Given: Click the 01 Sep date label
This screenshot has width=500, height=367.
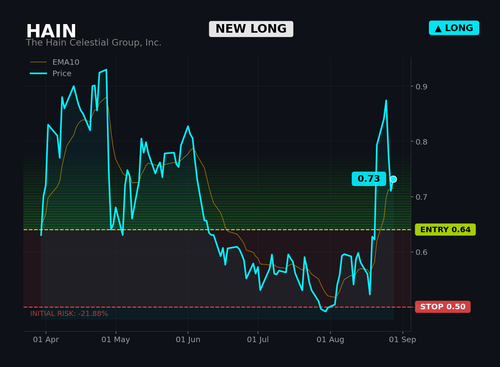Looking at the screenshot, I should (402, 340).
